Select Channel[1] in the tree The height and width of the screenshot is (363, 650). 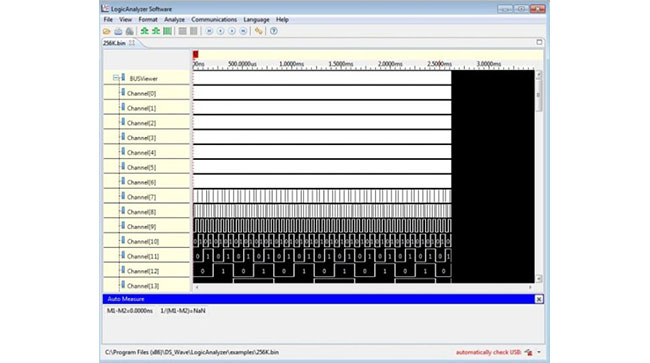141,108
